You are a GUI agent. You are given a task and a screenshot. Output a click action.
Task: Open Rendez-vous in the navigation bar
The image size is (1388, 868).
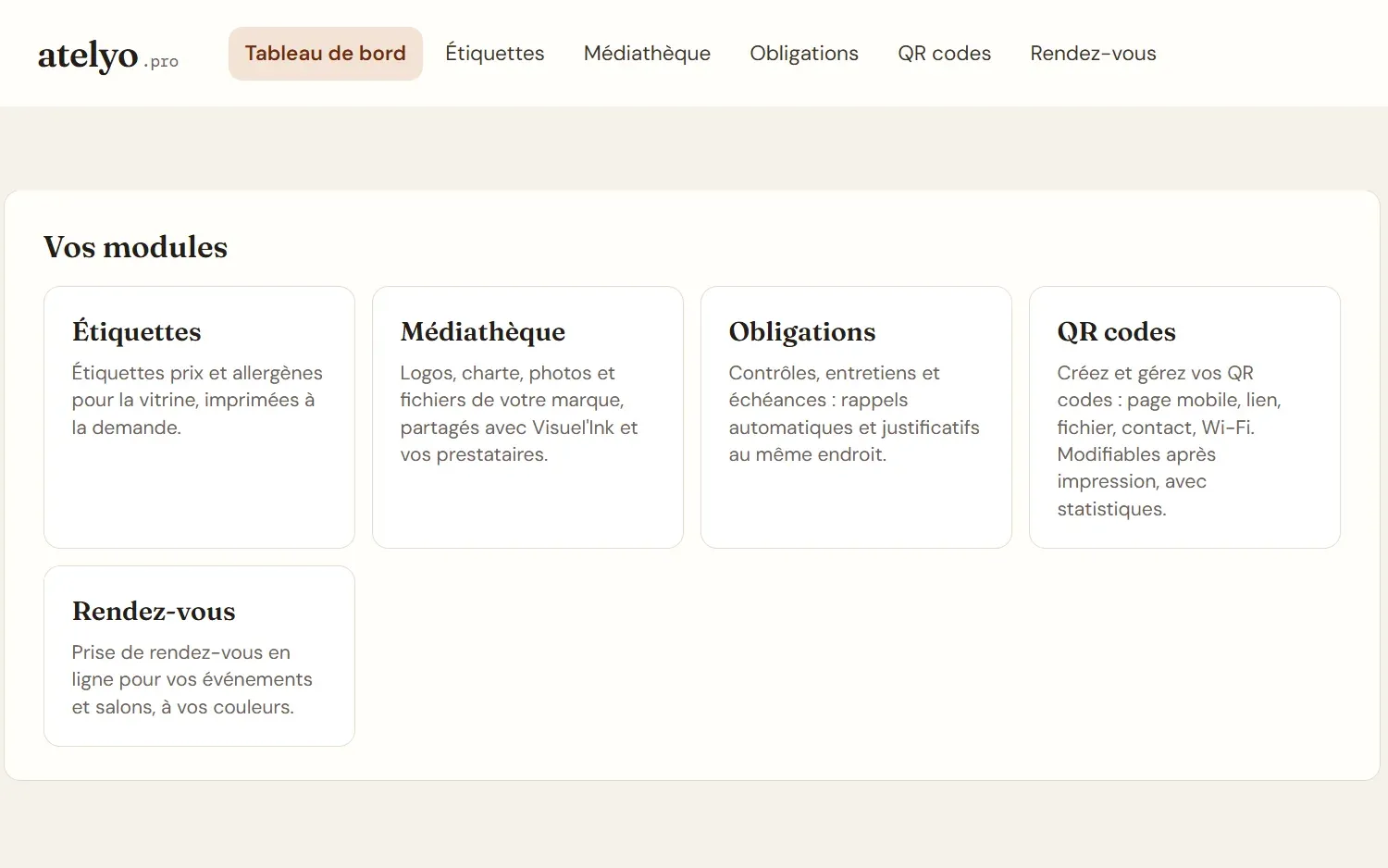(1093, 54)
